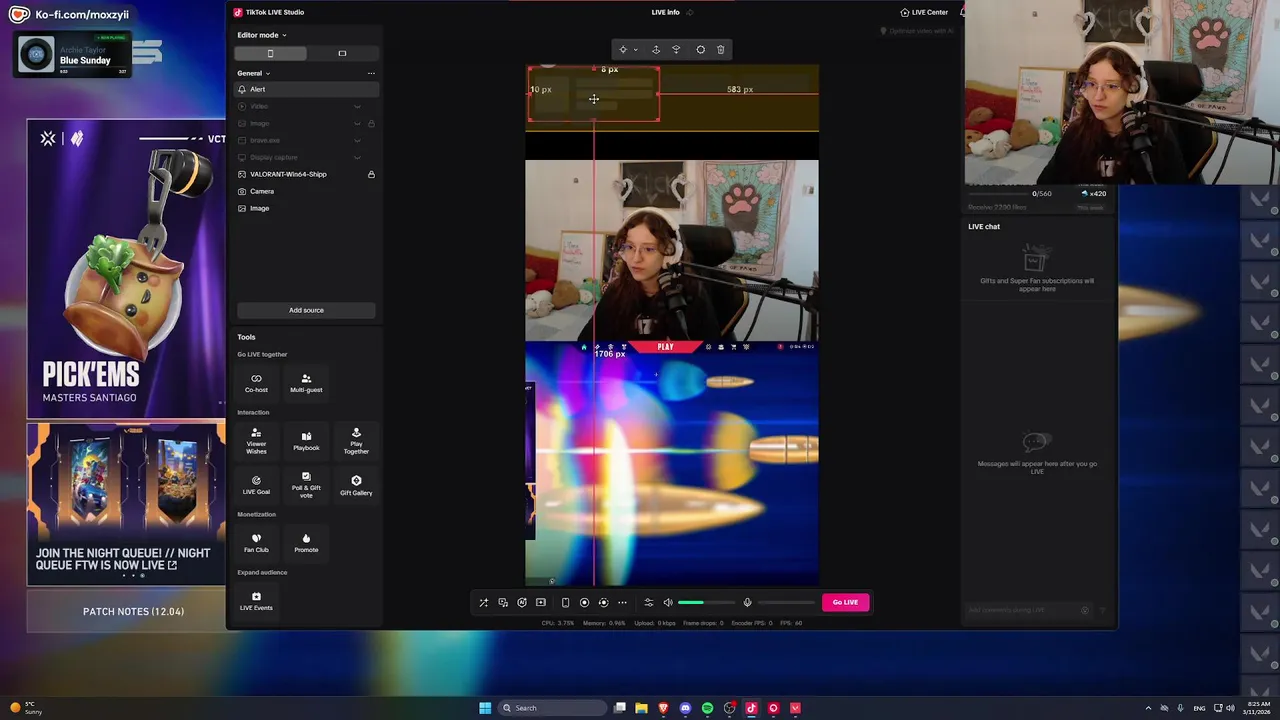Open the LIVE Center
Viewport: 1280px width, 720px height.
click(x=924, y=12)
